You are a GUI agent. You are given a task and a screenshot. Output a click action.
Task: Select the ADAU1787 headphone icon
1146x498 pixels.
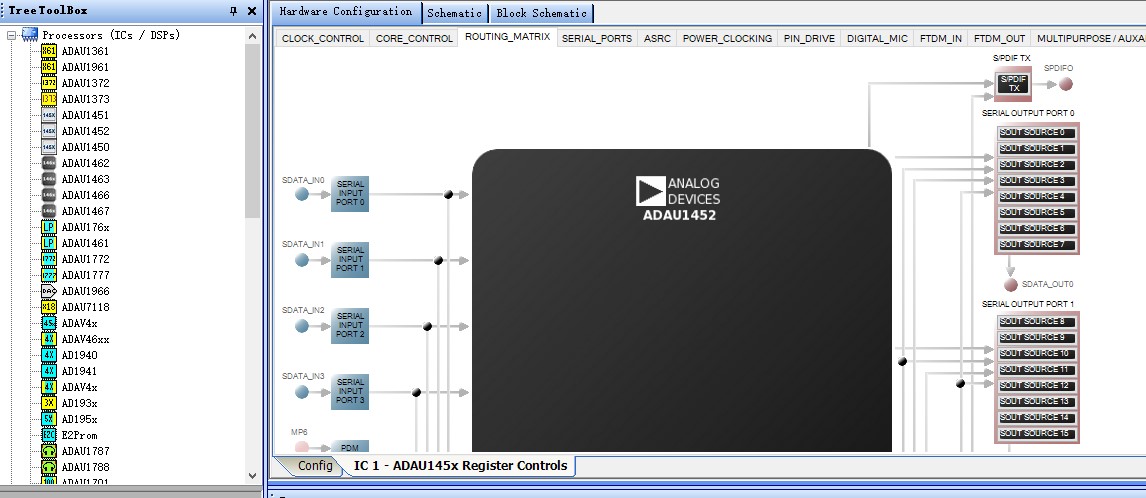coord(49,451)
